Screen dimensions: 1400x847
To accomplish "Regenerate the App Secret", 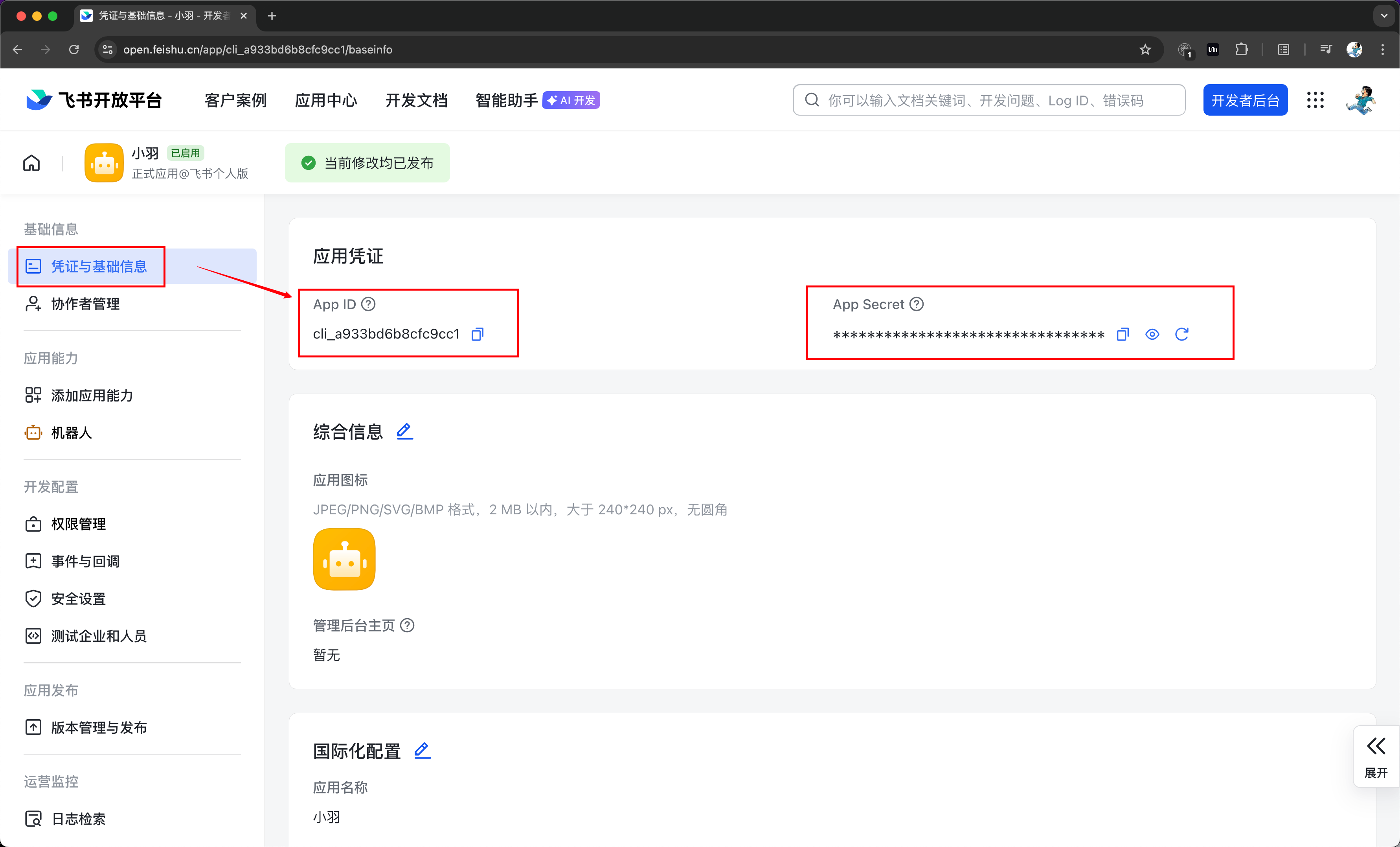I will pos(1181,334).
